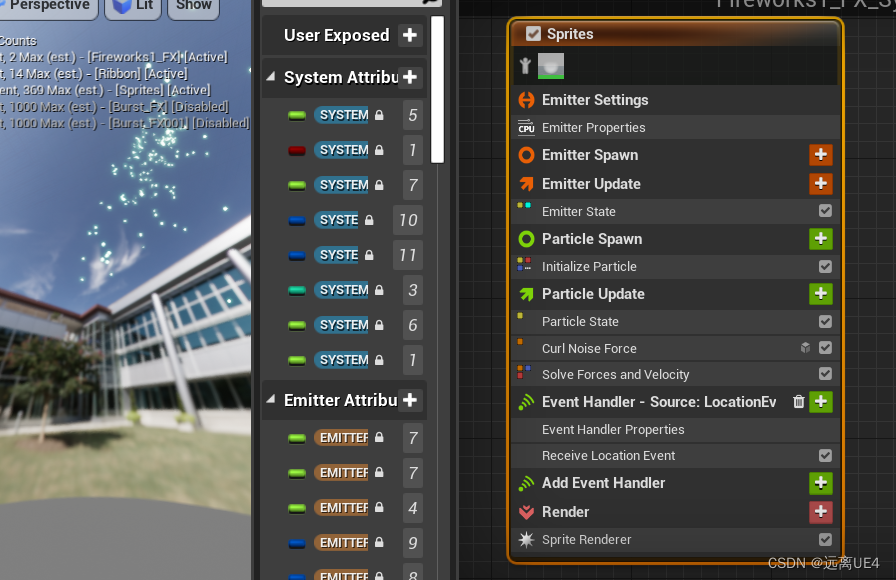
Task: Add an Emitter Attribute with plus icon
Action: (x=410, y=400)
